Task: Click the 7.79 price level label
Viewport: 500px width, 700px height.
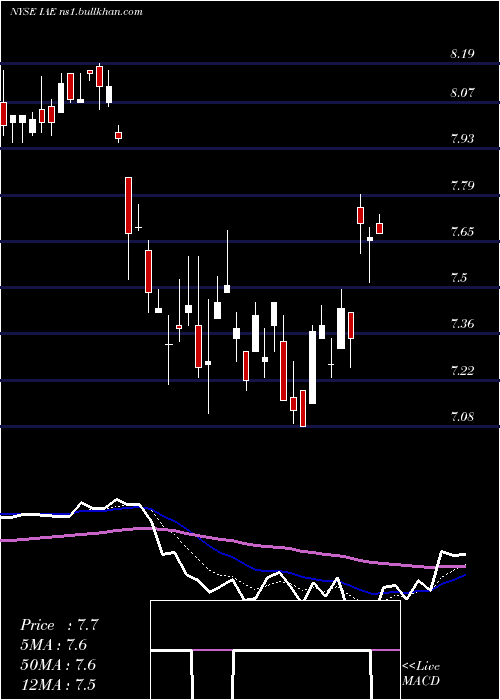Action: (x=462, y=186)
